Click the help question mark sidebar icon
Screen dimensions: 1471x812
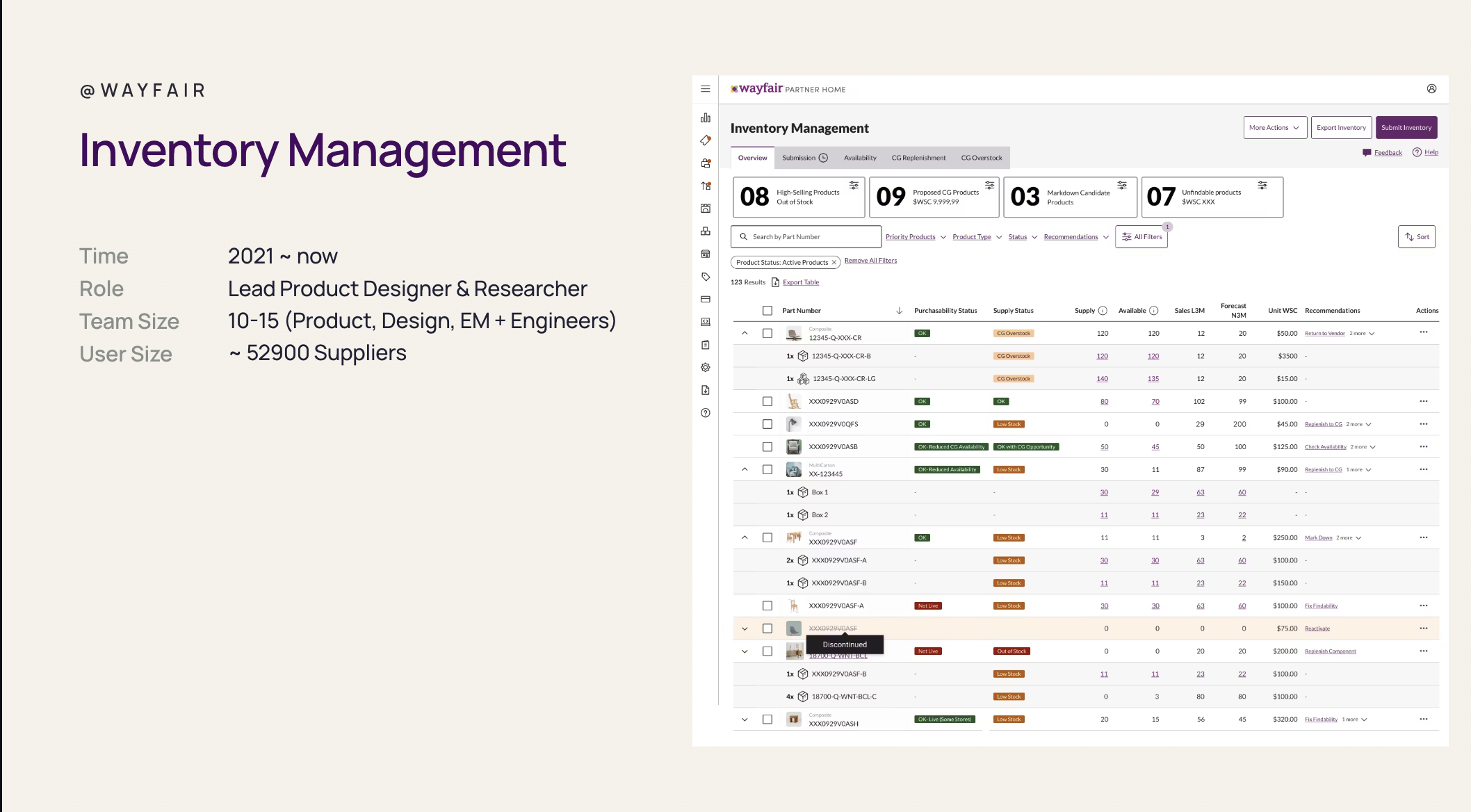tap(706, 413)
